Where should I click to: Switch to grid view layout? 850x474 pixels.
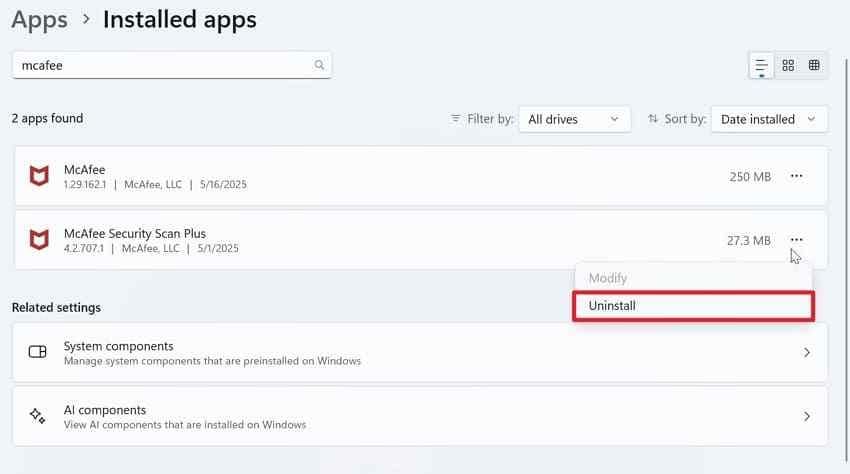[788, 66]
